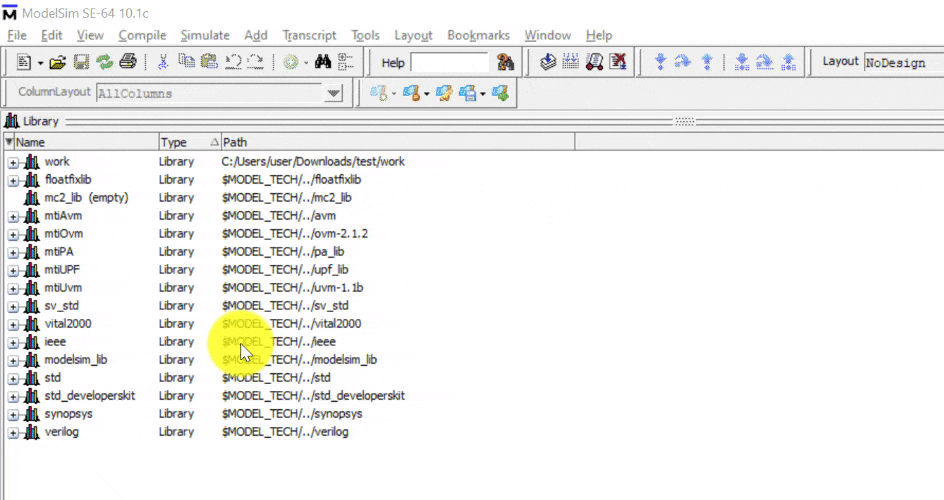
Task: Click the Break simulation icon with red X
Action: (x=618, y=61)
